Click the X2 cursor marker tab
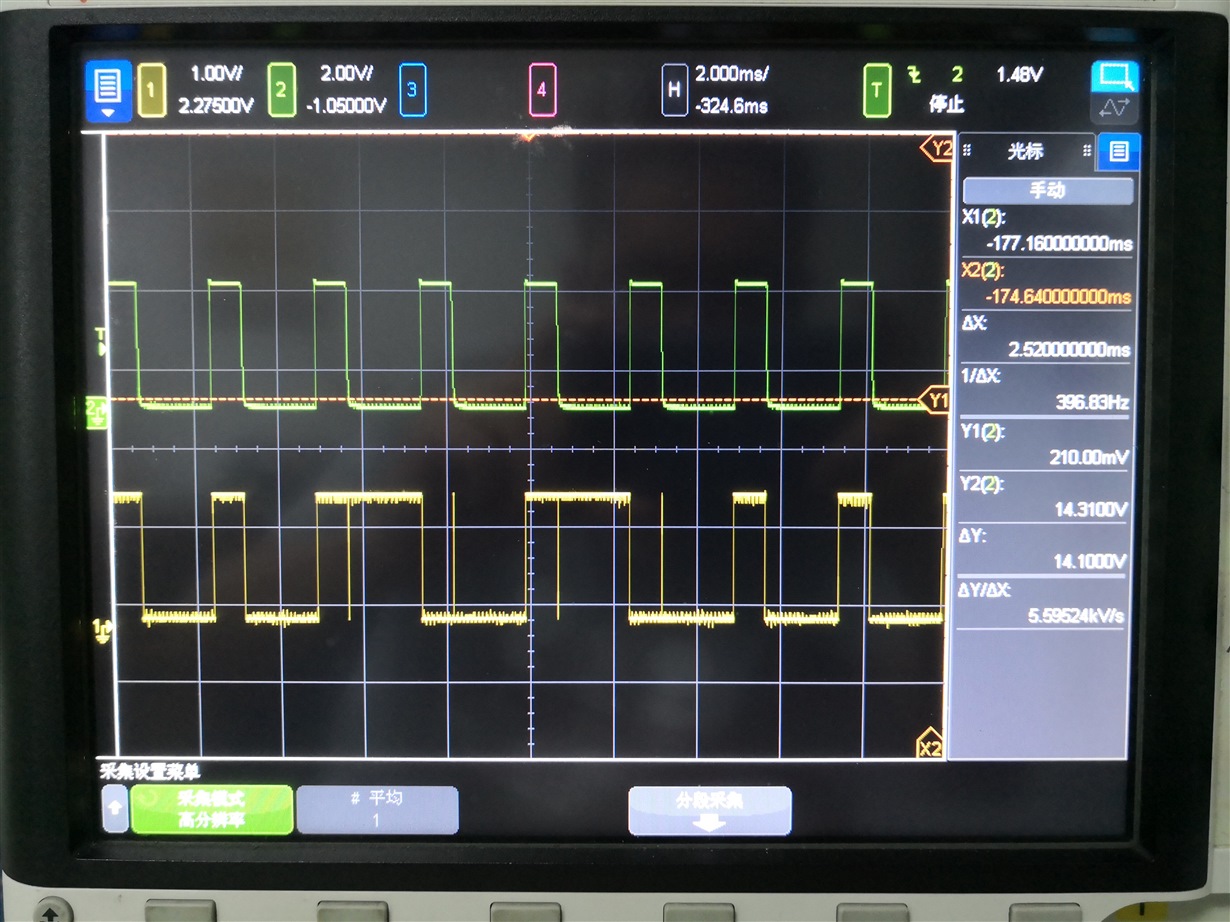Image resolution: width=1230 pixels, height=922 pixels. coord(930,746)
